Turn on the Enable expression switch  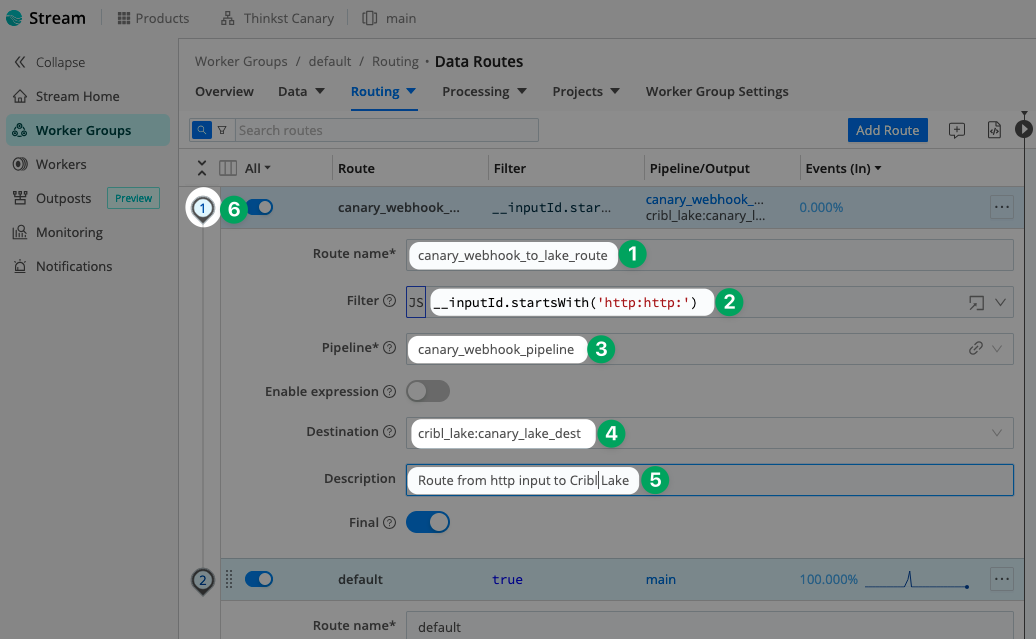[427, 391]
